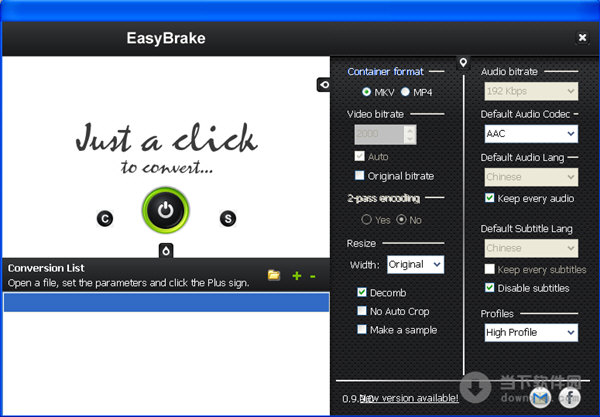
Task: Increase video bitrate with up arrow
Action: click(410, 130)
